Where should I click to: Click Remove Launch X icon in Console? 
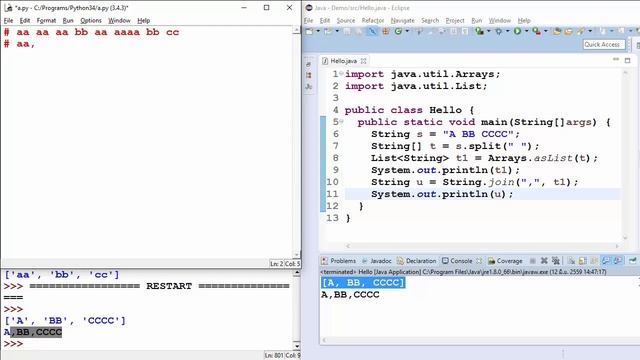(x=544, y=261)
